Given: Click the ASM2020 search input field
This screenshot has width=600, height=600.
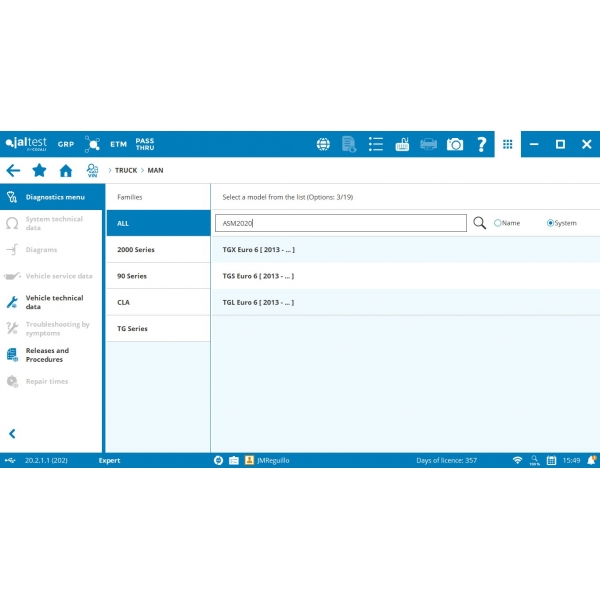Looking at the screenshot, I should [341, 223].
